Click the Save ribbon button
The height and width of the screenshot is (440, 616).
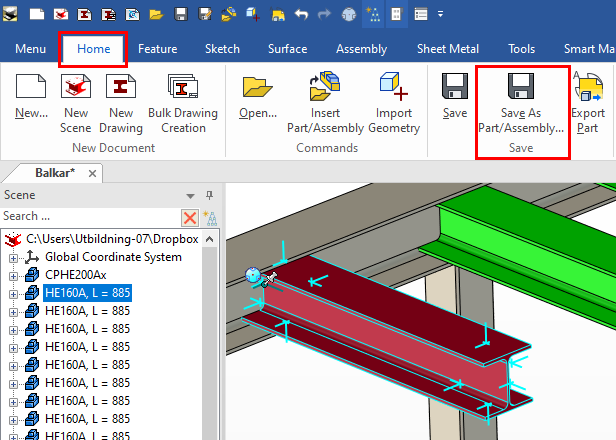point(455,96)
